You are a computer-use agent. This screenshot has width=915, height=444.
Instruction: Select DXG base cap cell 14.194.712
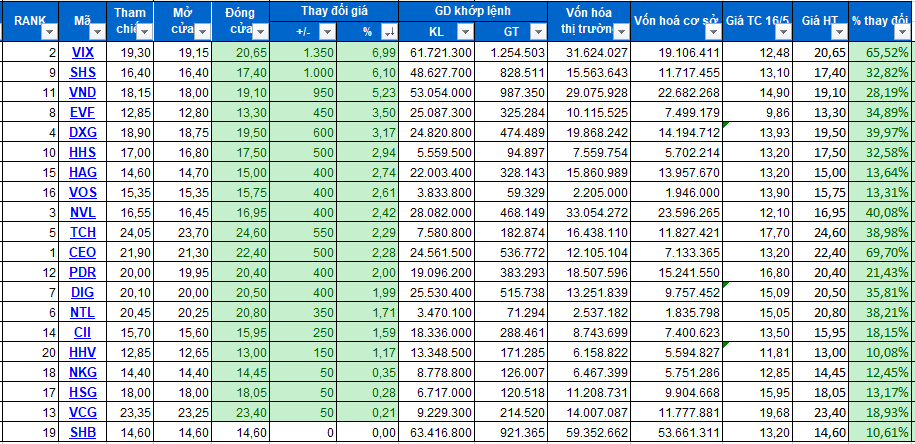pyautogui.click(x=677, y=132)
